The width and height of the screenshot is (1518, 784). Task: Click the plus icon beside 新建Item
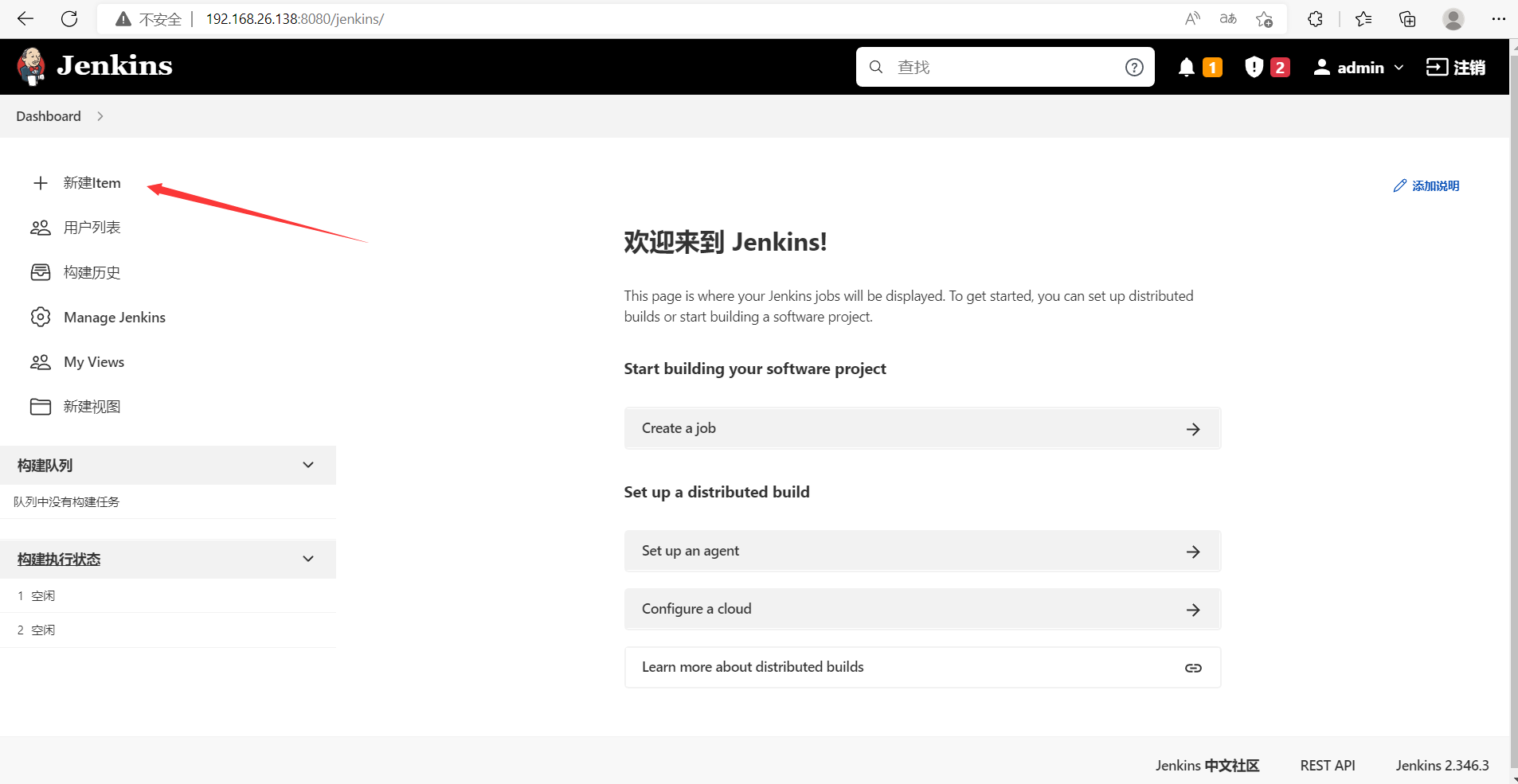(x=41, y=183)
